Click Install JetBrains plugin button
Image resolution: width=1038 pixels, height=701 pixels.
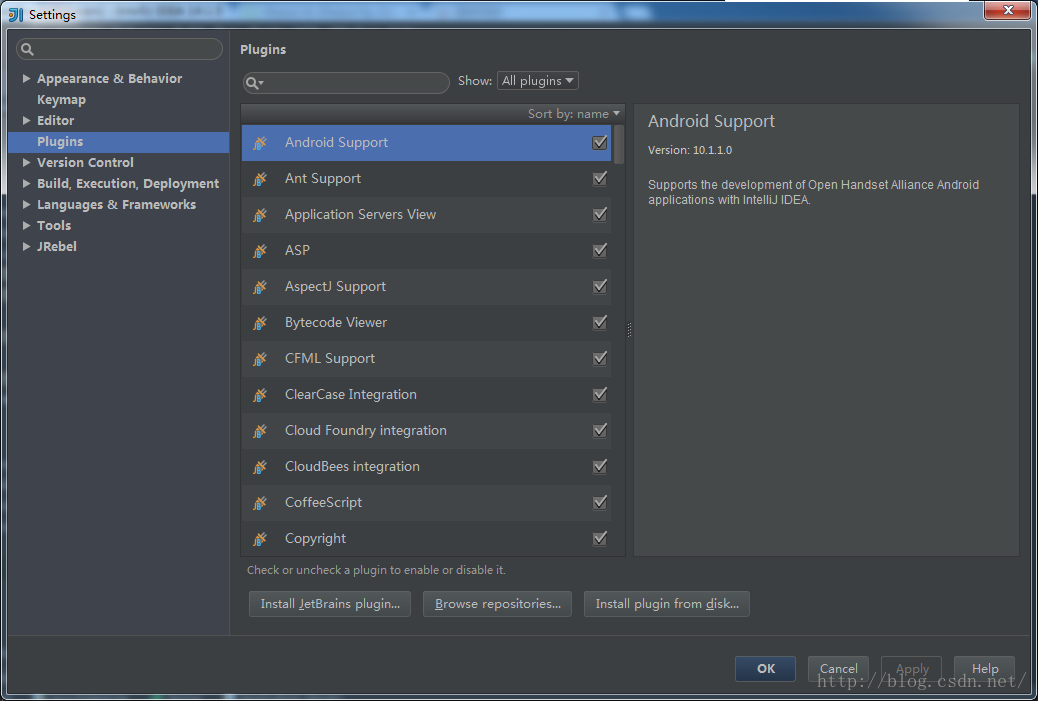pos(330,604)
